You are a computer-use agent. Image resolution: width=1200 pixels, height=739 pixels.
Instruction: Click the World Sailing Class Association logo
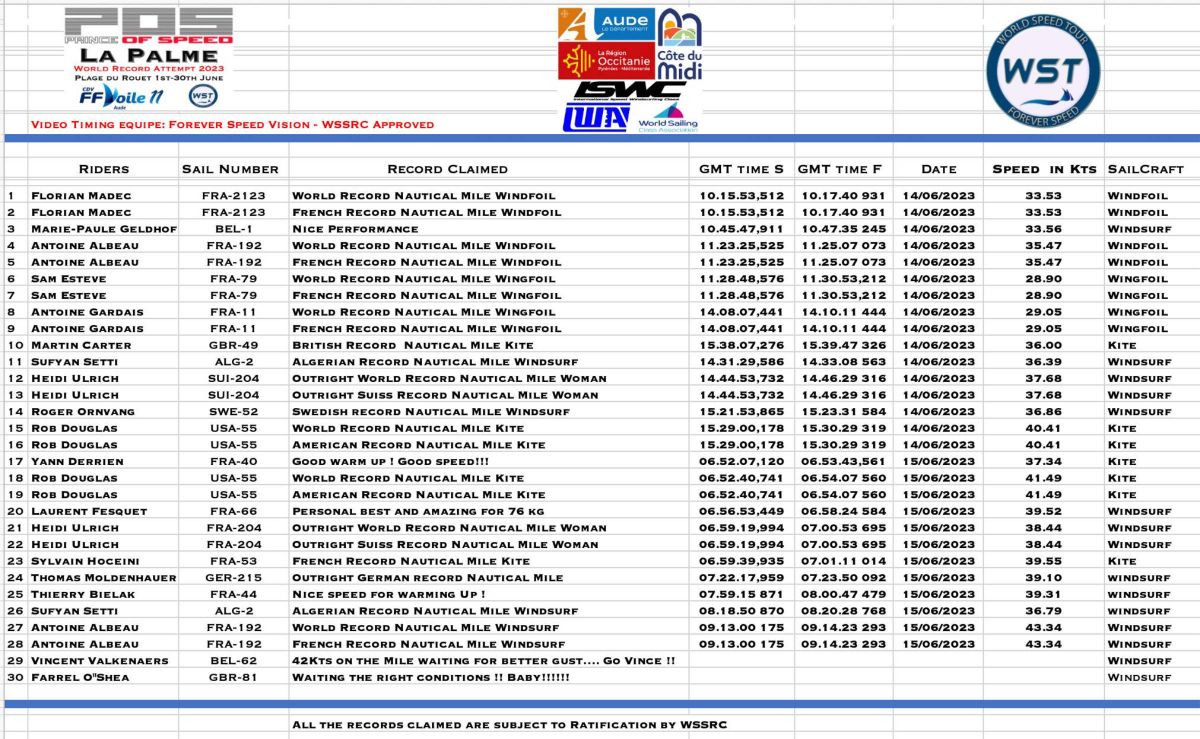click(668, 118)
